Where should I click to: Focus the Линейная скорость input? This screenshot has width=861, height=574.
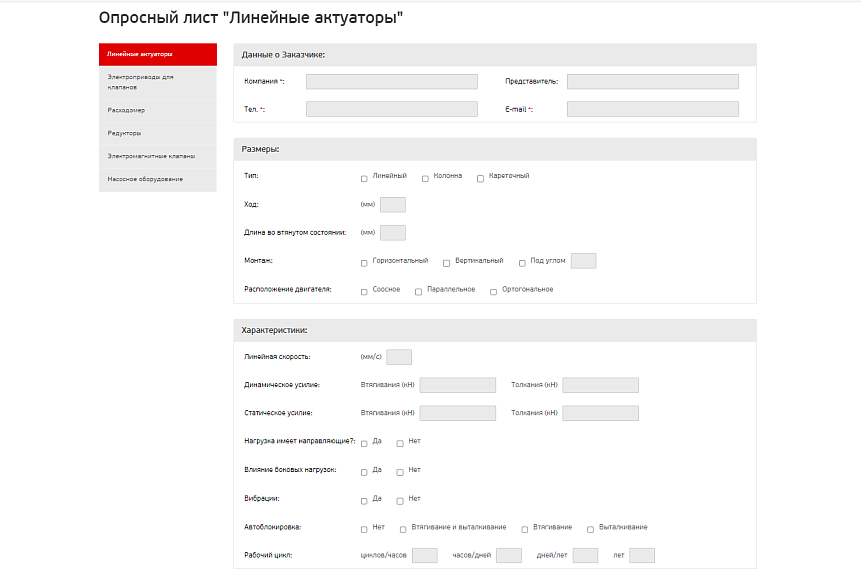pyautogui.click(x=399, y=357)
